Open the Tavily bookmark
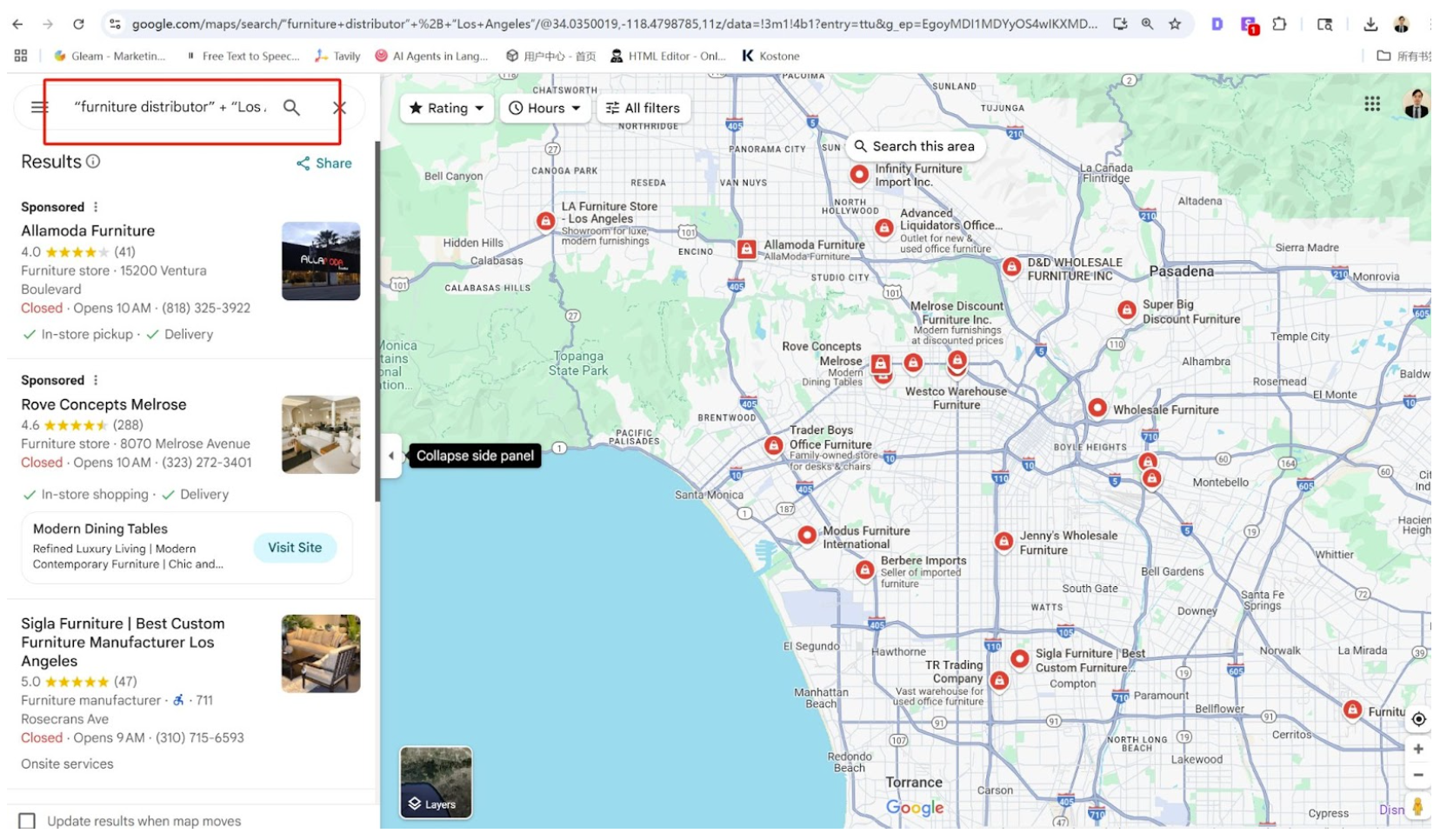This screenshot has width=1440, height=840. coord(337,56)
